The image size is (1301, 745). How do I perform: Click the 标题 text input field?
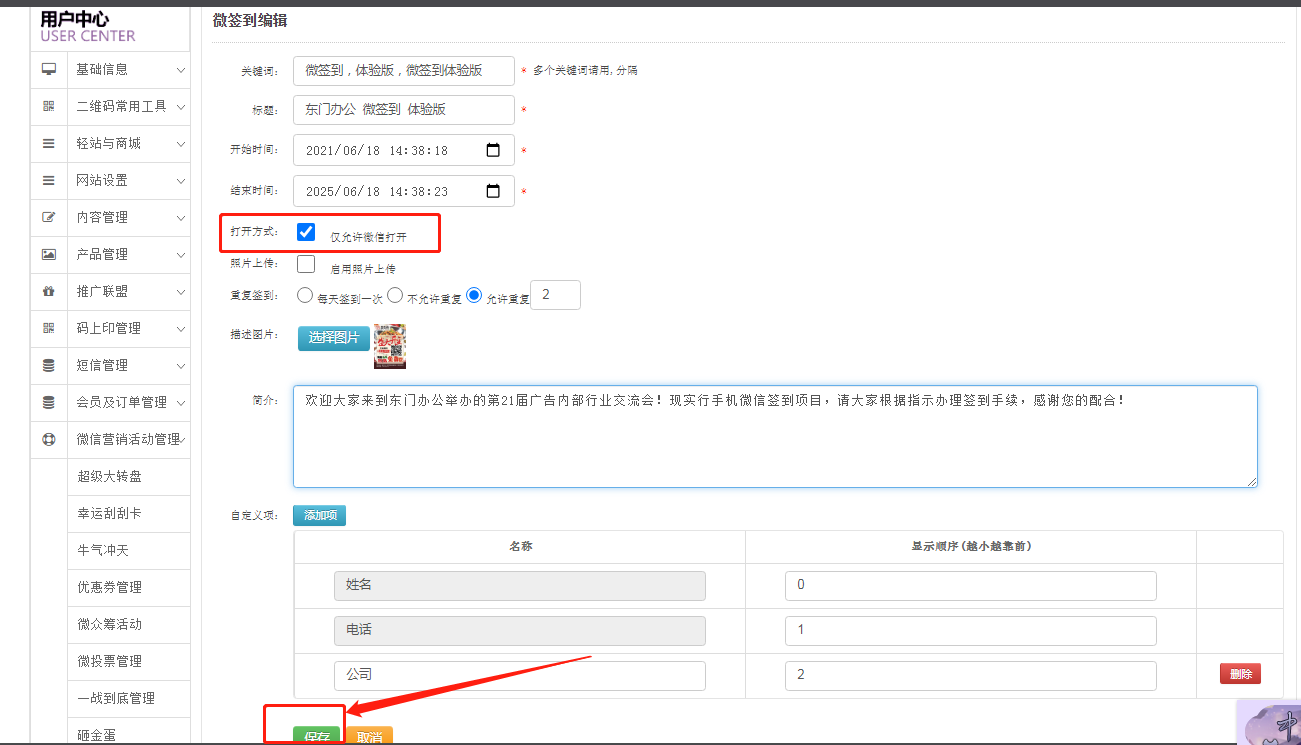(403, 110)
